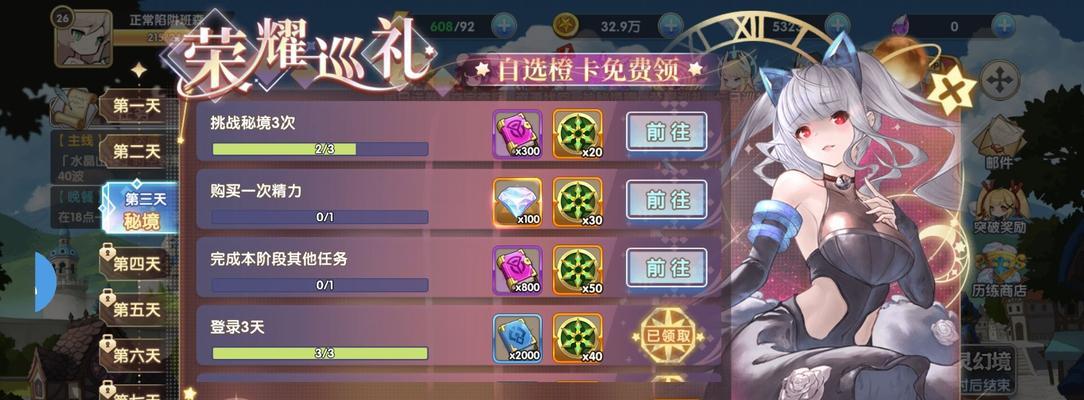Select the 第一天 tab
This screenshot has height=400, width=1084.
point(136,106)
